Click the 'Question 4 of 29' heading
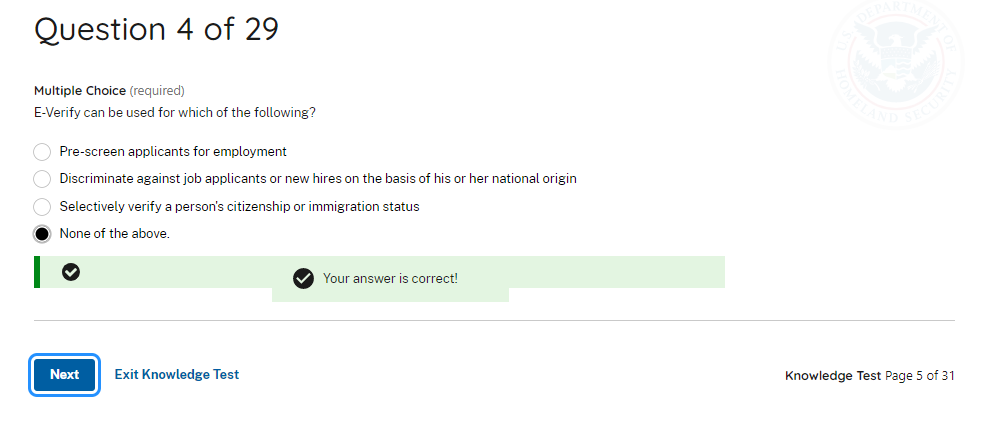Screen dimensions: 983x424 (x=156, y=30)
